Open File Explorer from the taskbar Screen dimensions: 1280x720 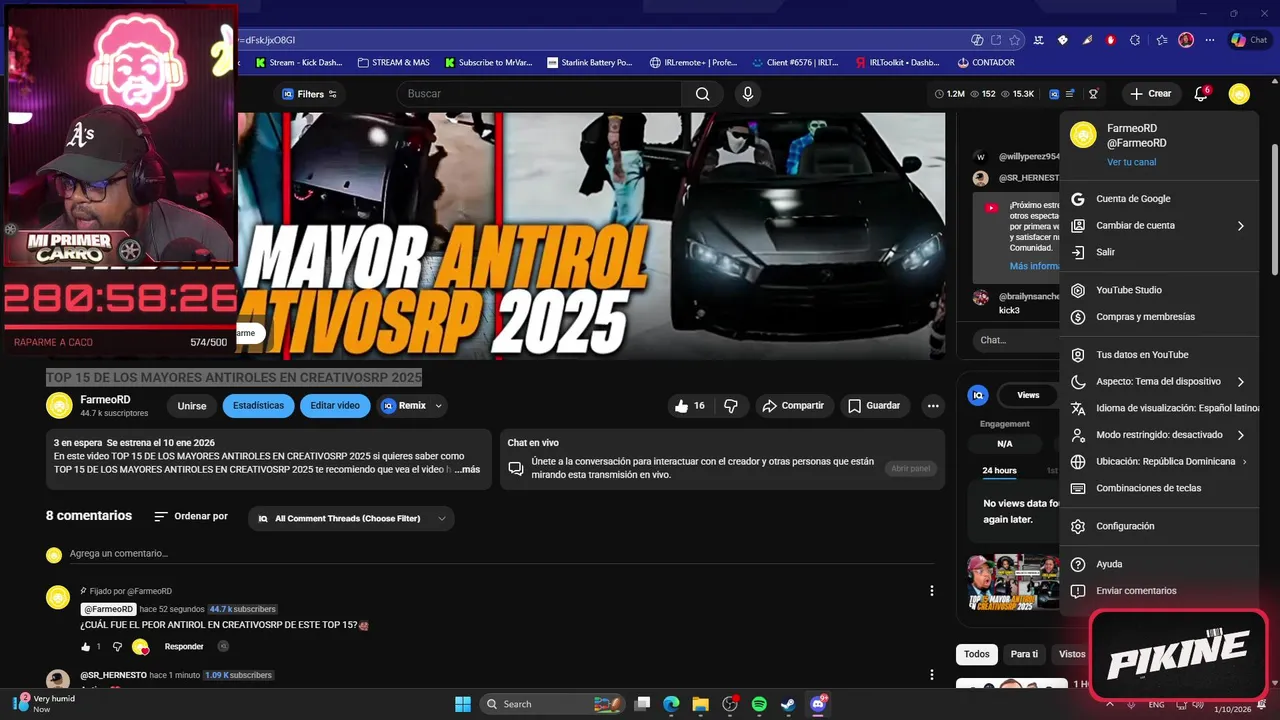coord(700,704)
